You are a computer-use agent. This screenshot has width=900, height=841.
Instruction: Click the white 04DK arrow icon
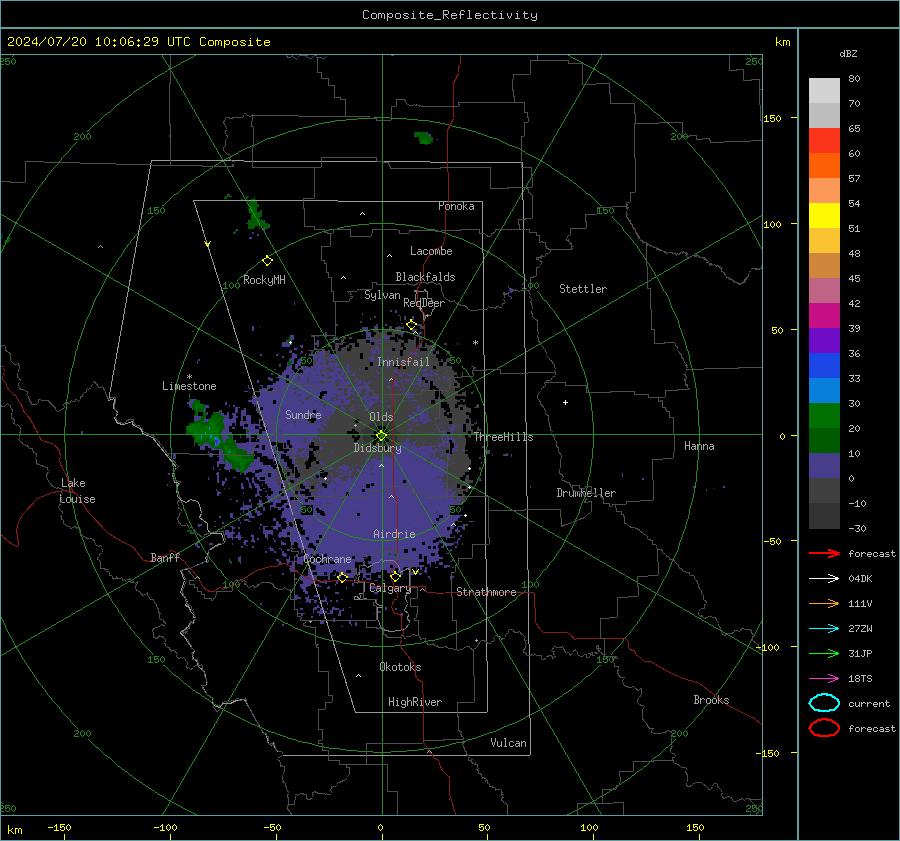tap(824, 578)
